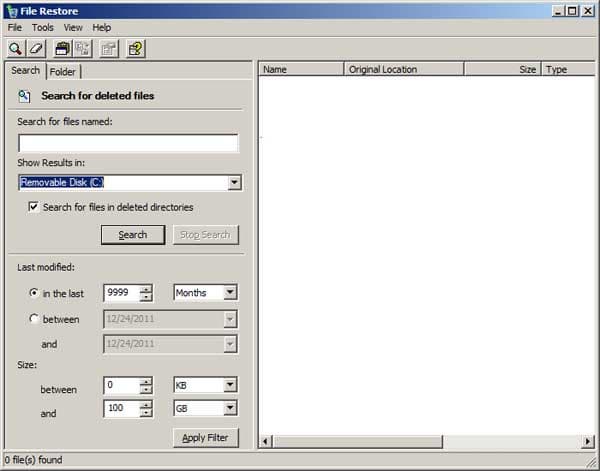
Task: Click the horizontal scrollbar thumb in results
Action: tap(357, 442)
